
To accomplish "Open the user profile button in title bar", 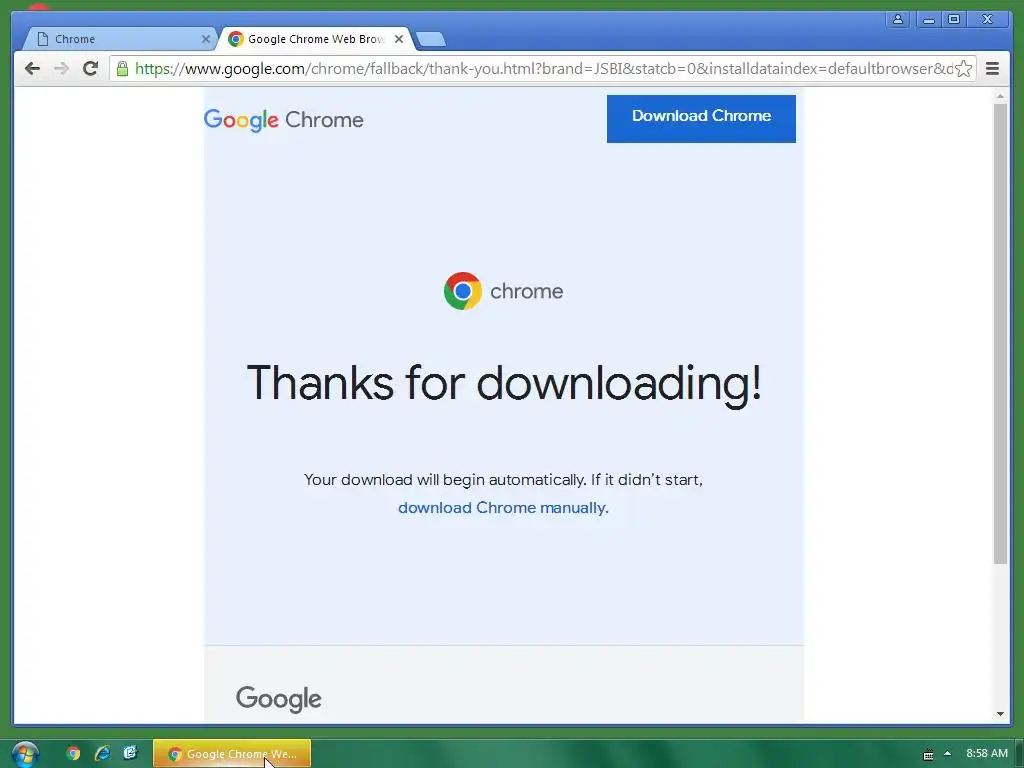I will (898, 19).
